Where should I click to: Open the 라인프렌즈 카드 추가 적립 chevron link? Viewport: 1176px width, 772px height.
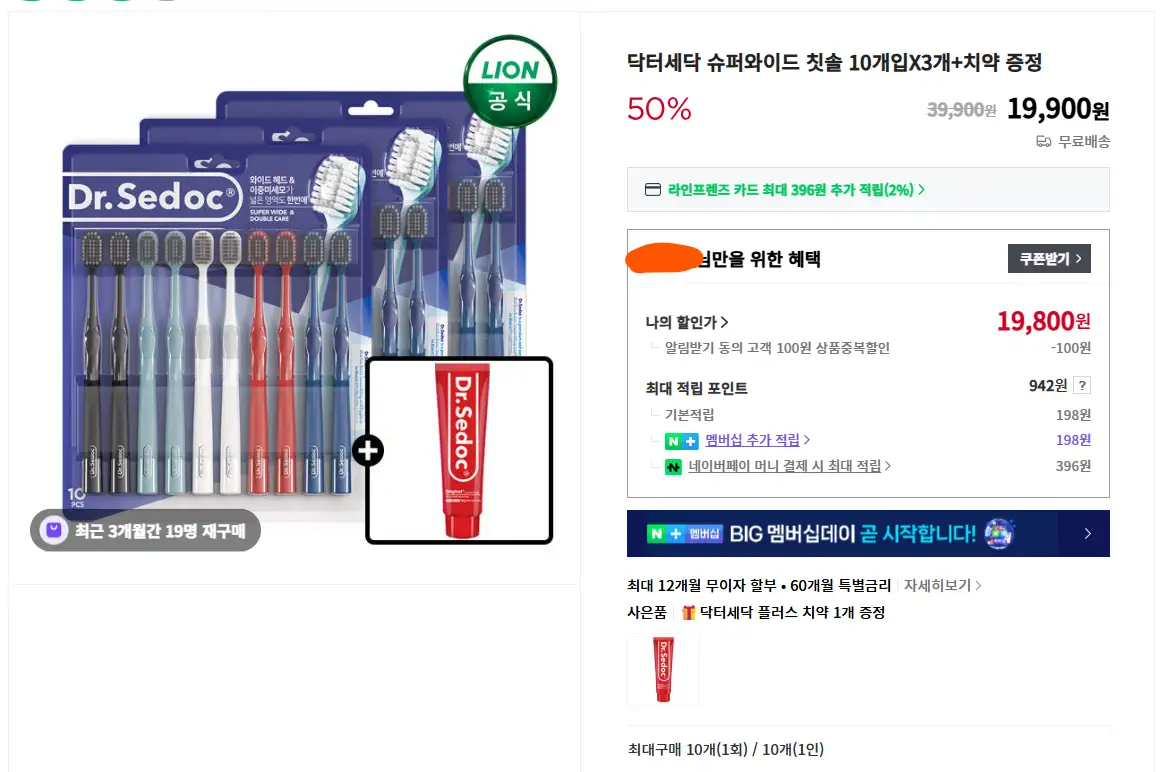(x=922, y=190)
